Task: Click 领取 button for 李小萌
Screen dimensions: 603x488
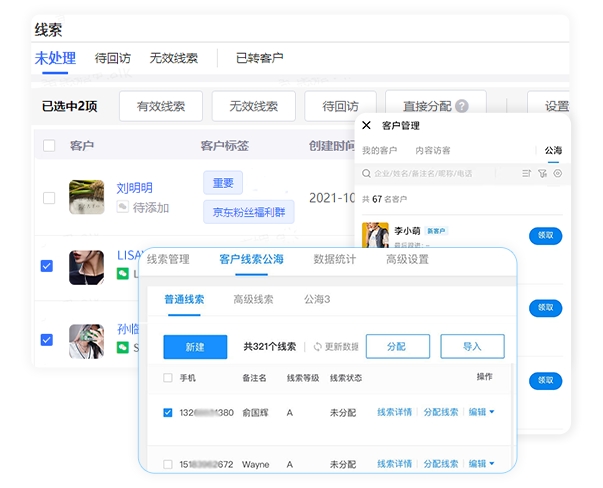Action: [545, 236]
